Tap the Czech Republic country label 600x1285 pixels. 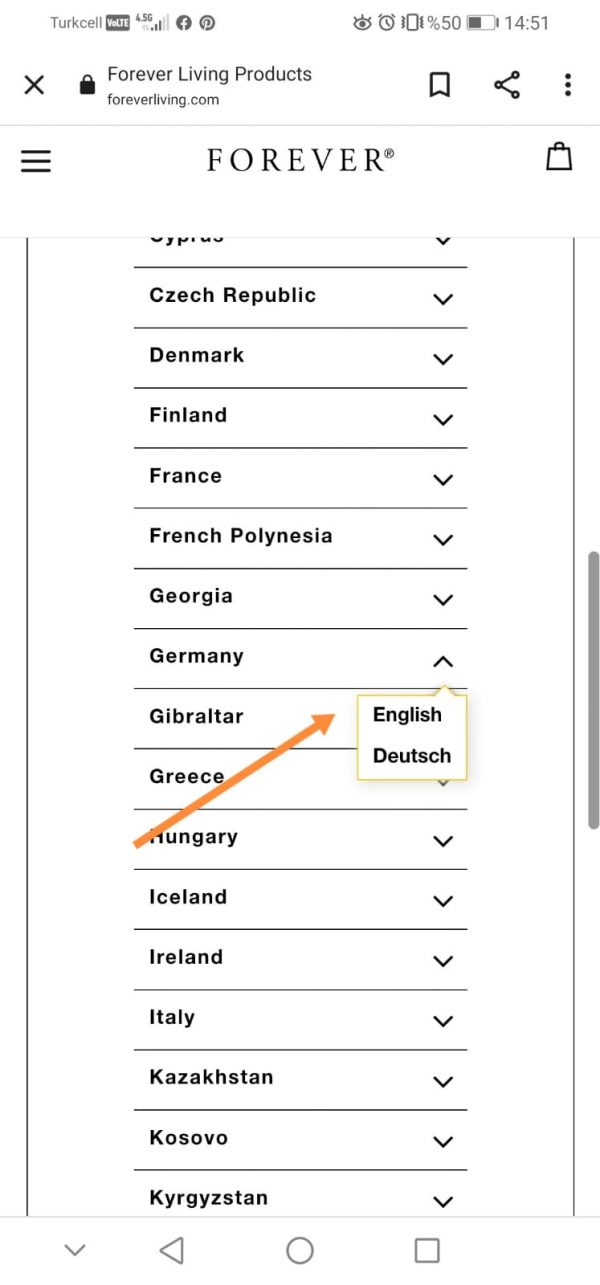233,296
